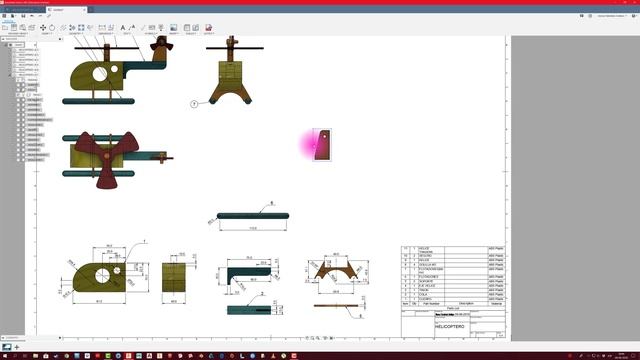This screenshot has width=640, height=360.
Task: Select the Detail View tool
Action: [x=32, y=28]
